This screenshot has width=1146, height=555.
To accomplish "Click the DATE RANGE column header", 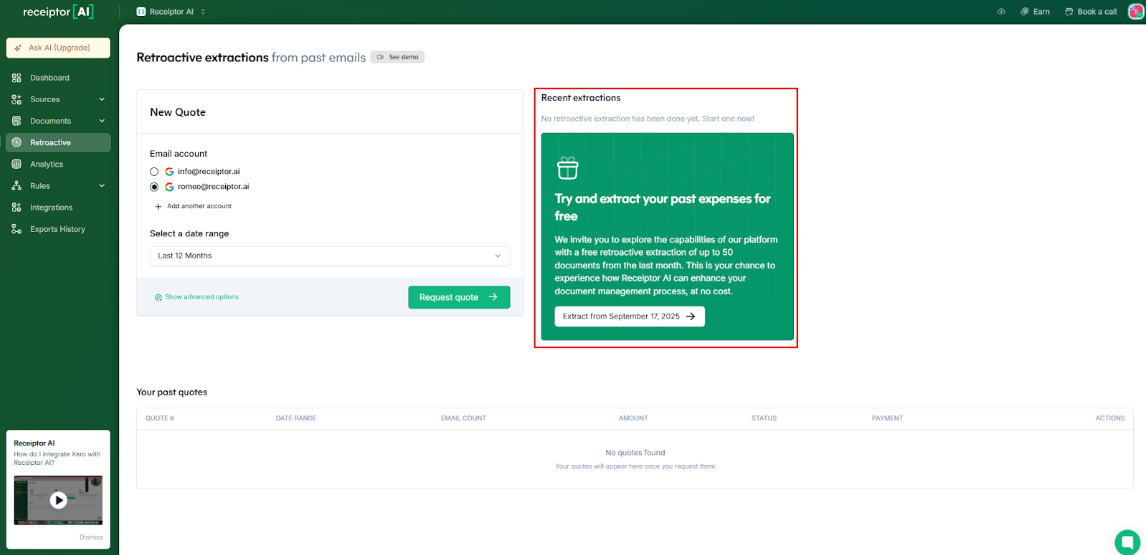I will [296, 418].
